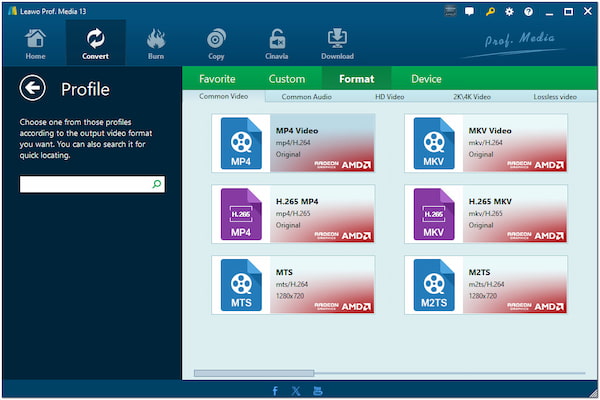Image resolution: width=600 pixels, height=400 pixels.
Task: Choose the H.265 MKV profile
Action: (486, 214)
